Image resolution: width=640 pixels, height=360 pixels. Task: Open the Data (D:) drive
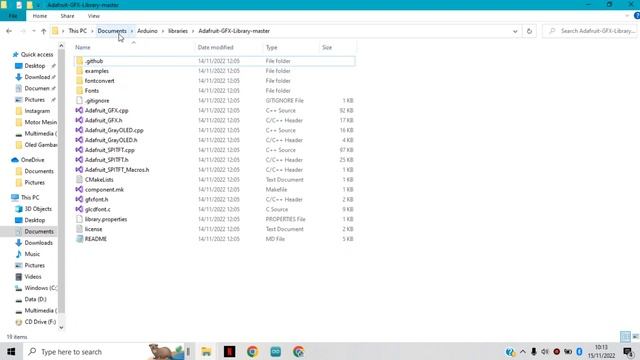coord(35,299)
